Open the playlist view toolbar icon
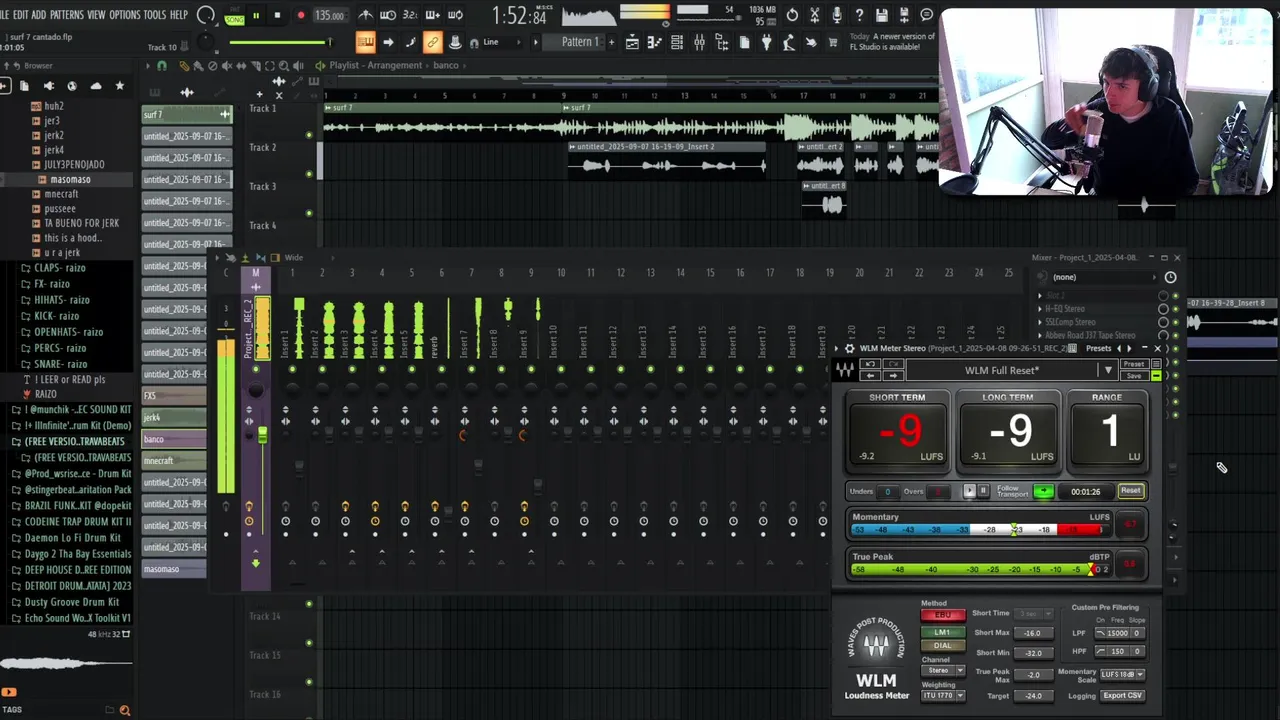1280x720 pixels. [x=632, y=42]
